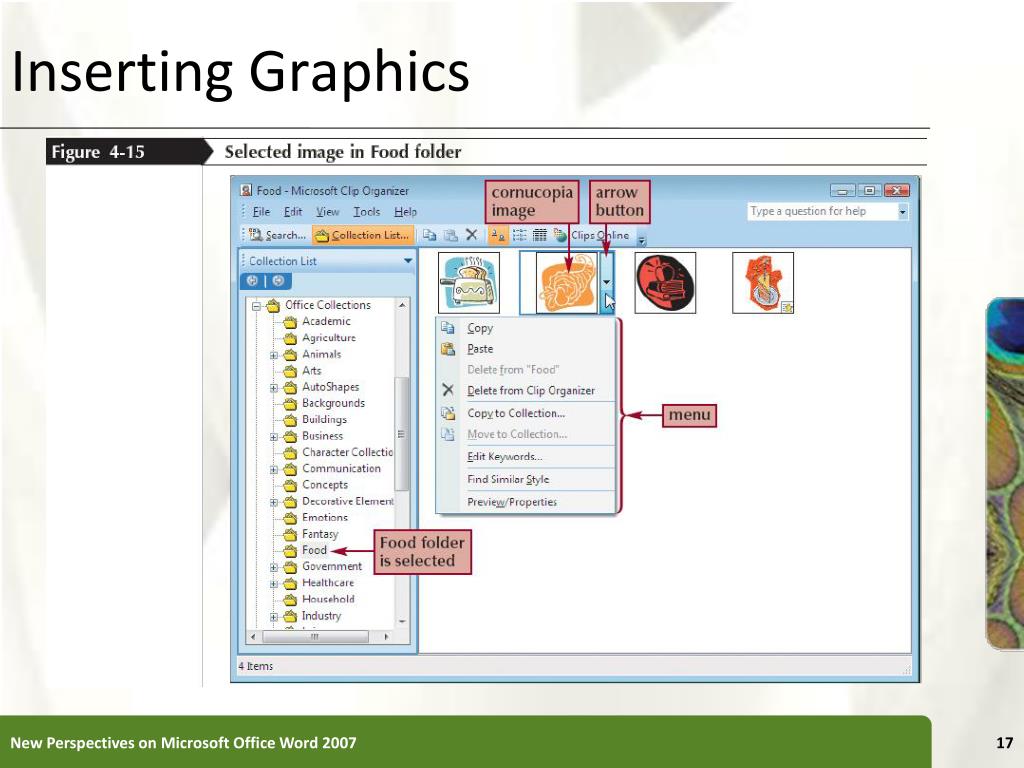This screenshot has width=1024, height=768.
Task: Click the Office Collections root folder
Action: click(x=319, y=305)
